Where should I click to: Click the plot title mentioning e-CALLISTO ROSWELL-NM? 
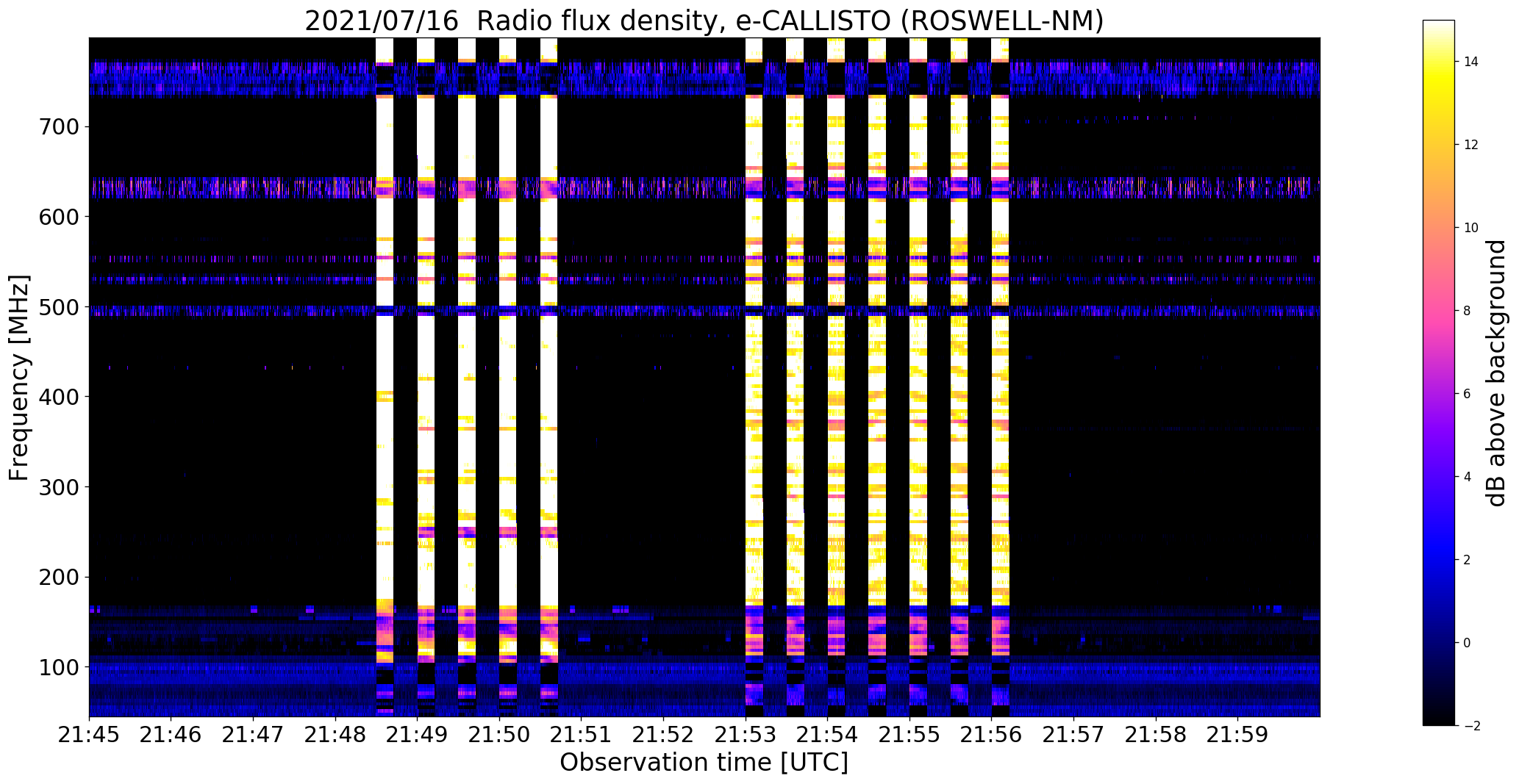pos(704,21)
